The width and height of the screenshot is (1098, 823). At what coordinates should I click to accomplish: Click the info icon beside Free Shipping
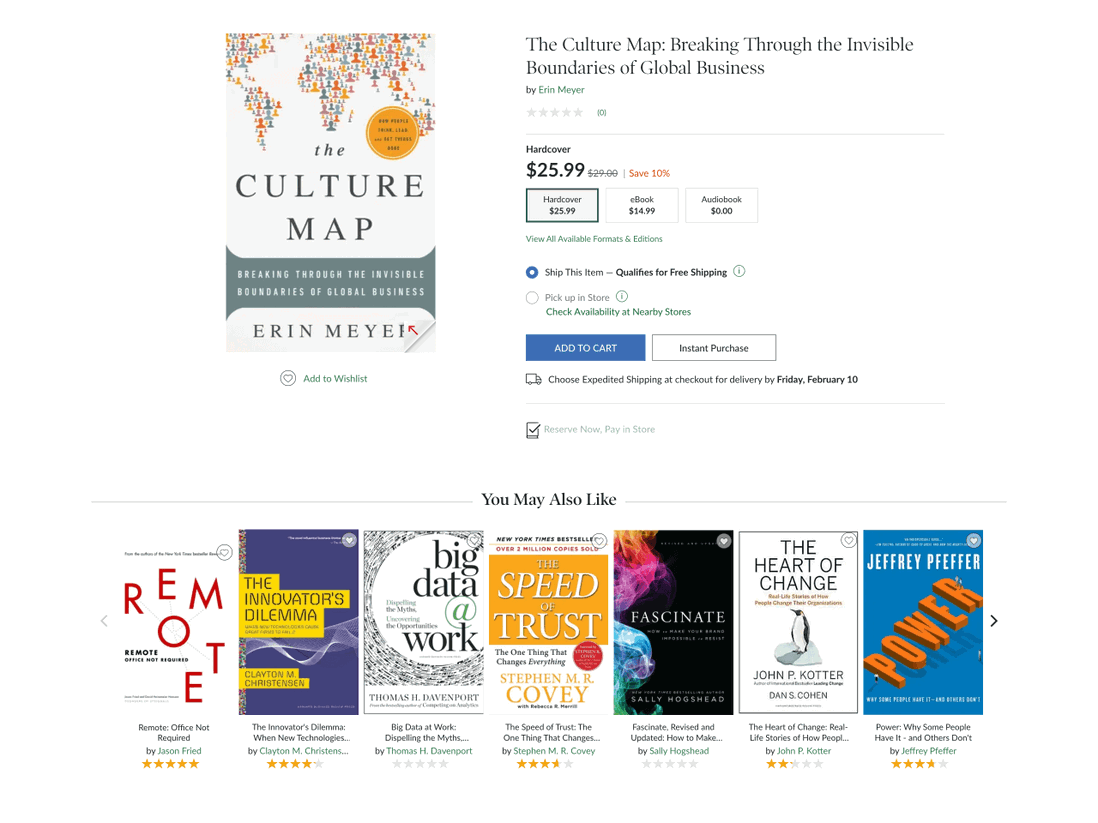click(739, 271)
